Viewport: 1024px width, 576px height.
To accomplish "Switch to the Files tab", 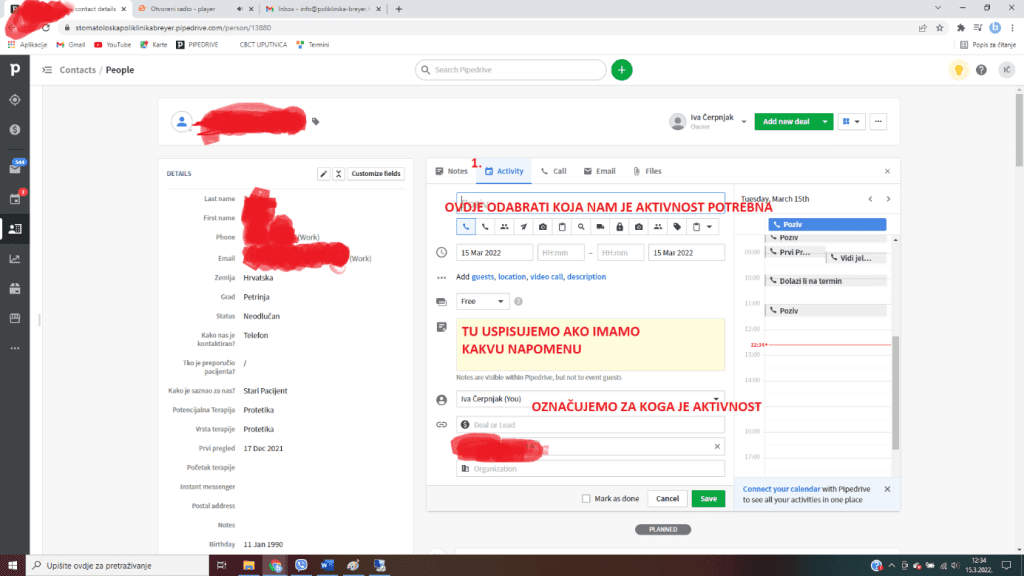I will 647,171.
